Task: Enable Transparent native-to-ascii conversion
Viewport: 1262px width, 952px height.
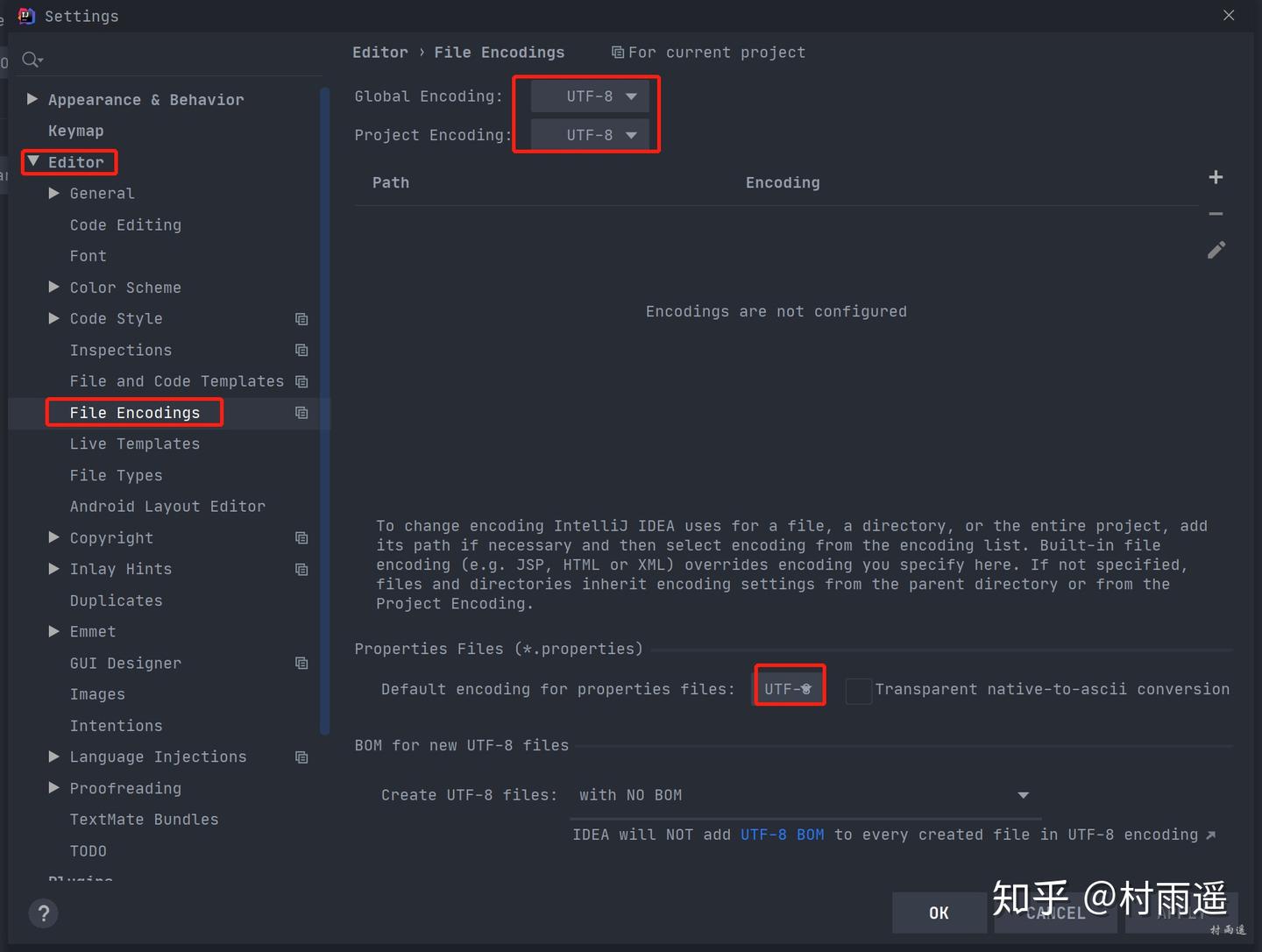Action: click(x=858, y=691)
